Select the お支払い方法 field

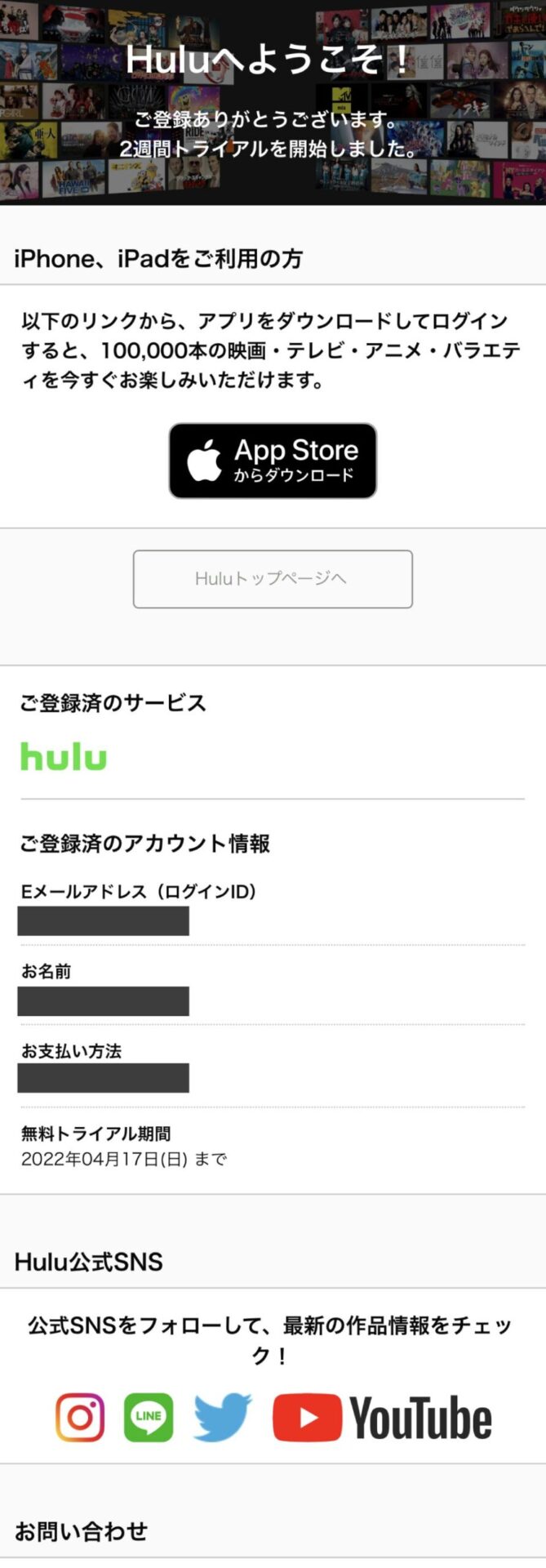102,1078
